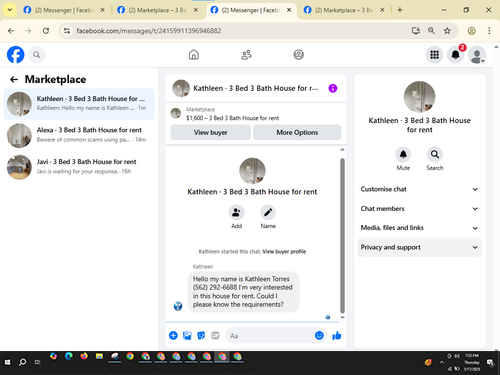Go to the Home feed icon

(194, 55)
